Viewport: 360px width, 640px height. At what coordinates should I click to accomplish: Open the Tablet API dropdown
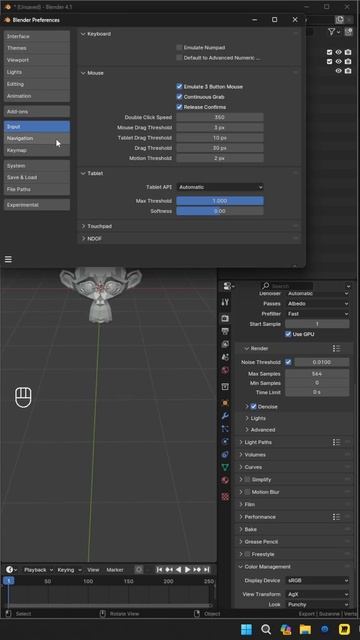pos(220,187)
